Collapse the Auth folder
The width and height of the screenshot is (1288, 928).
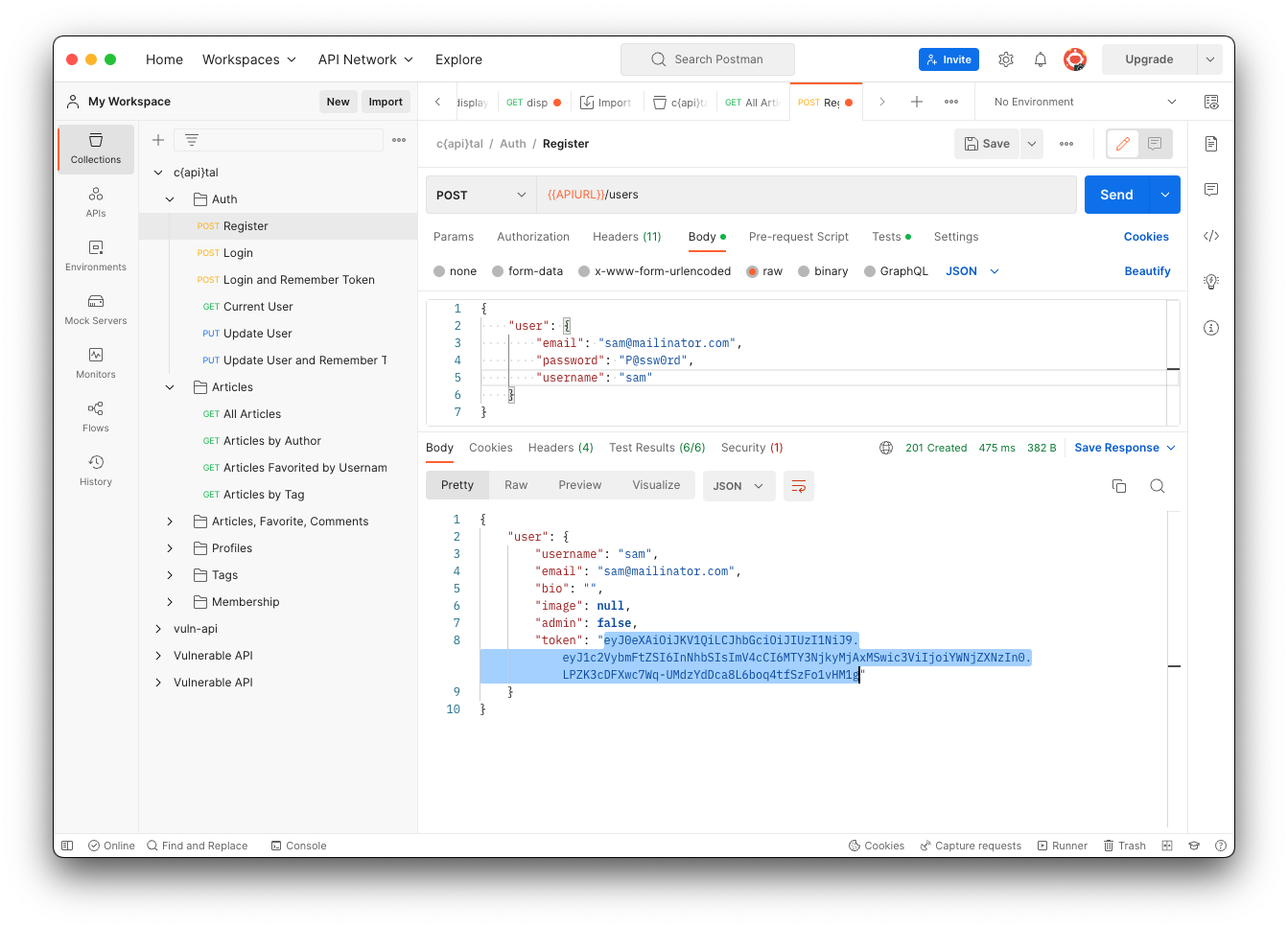[x=170, y=199]
